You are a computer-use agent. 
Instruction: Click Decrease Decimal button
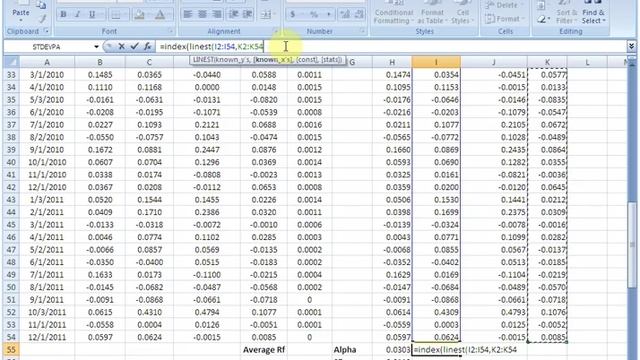[x=359, y=15]
